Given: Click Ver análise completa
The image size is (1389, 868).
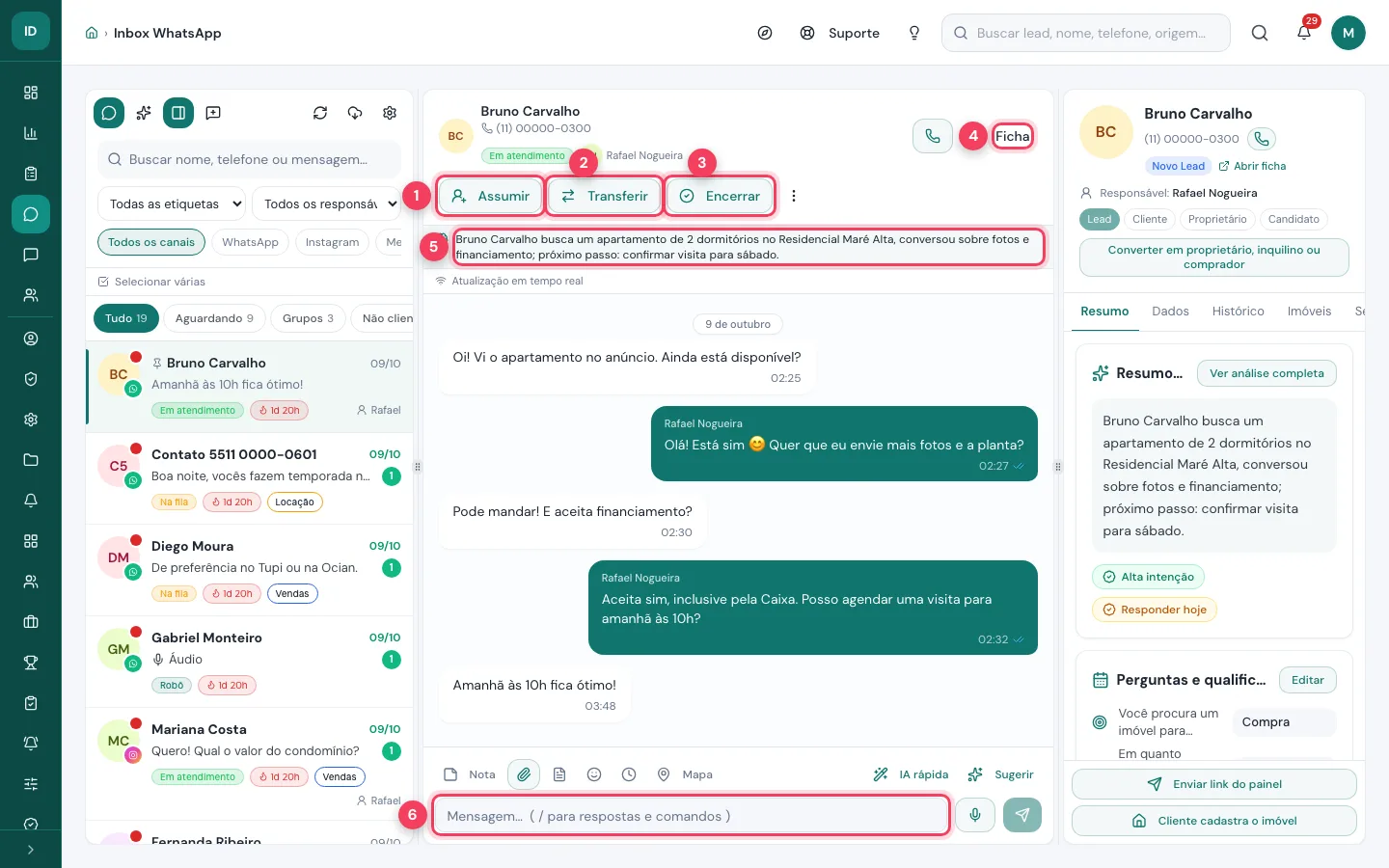Looking at the screenshot, I should click(1266, 373).
